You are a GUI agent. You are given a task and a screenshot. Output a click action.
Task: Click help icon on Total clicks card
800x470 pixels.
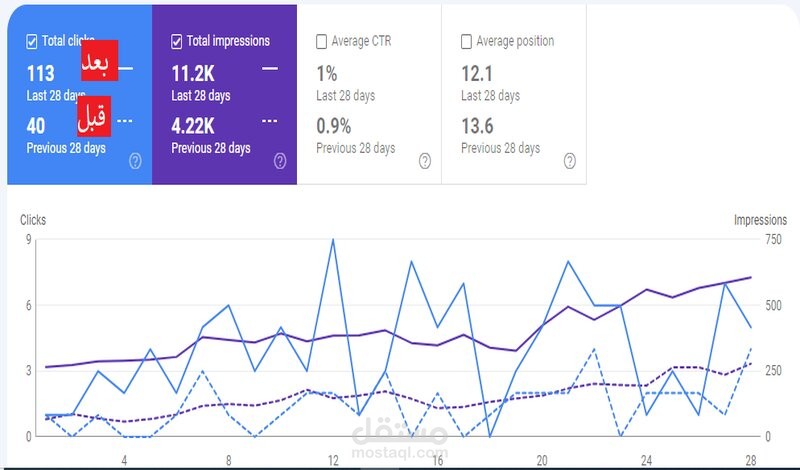point(135,161)
